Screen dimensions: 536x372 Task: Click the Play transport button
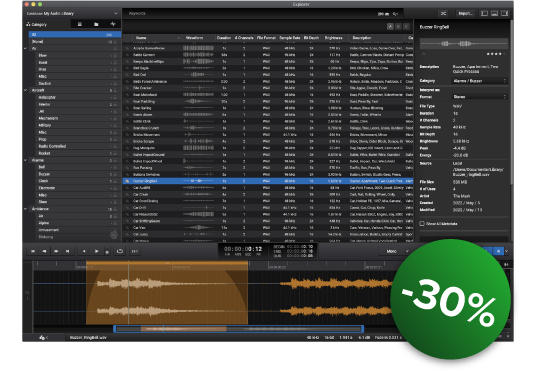coord(97,251)
